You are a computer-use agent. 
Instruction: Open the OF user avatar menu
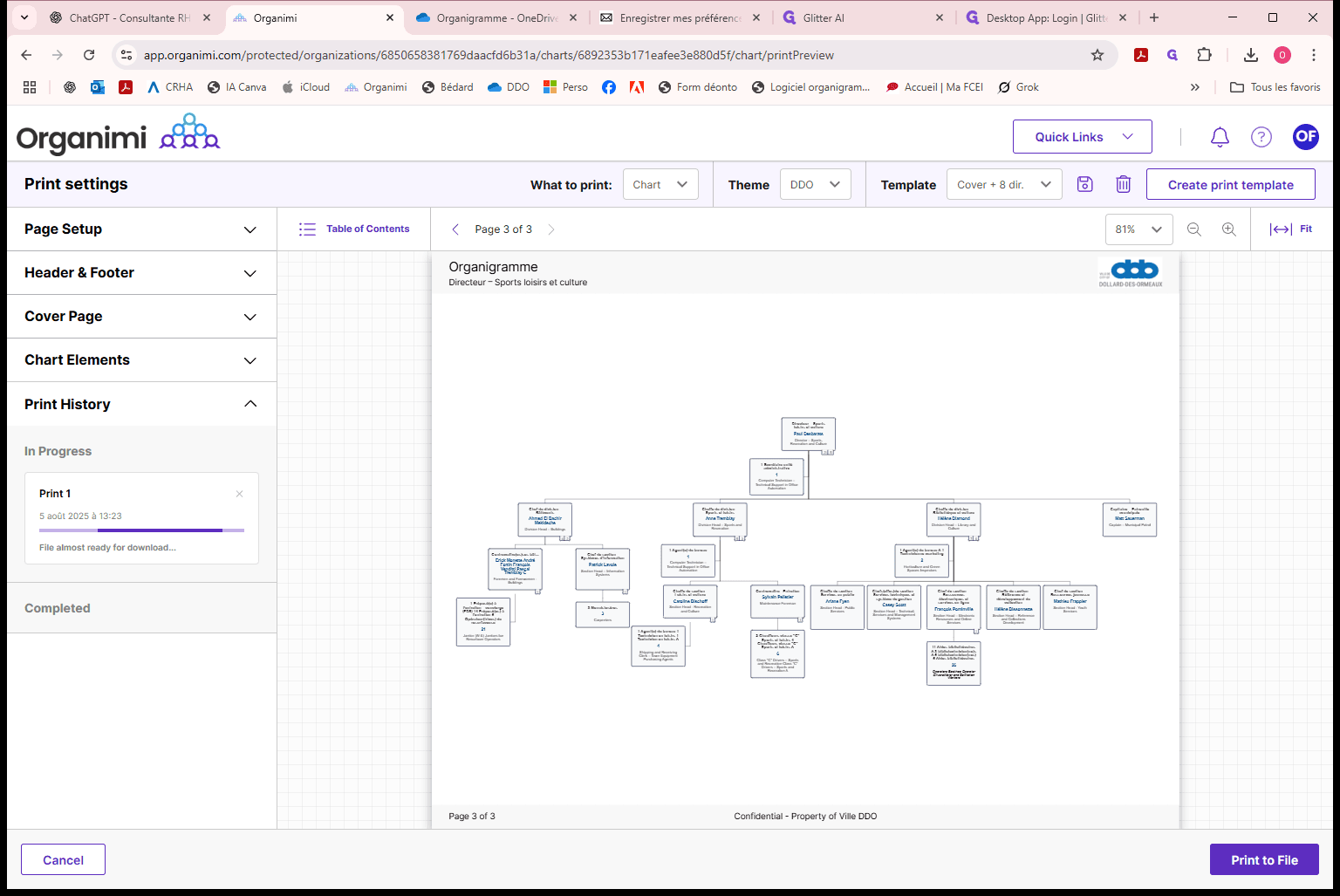click(x=1306, y=136)
